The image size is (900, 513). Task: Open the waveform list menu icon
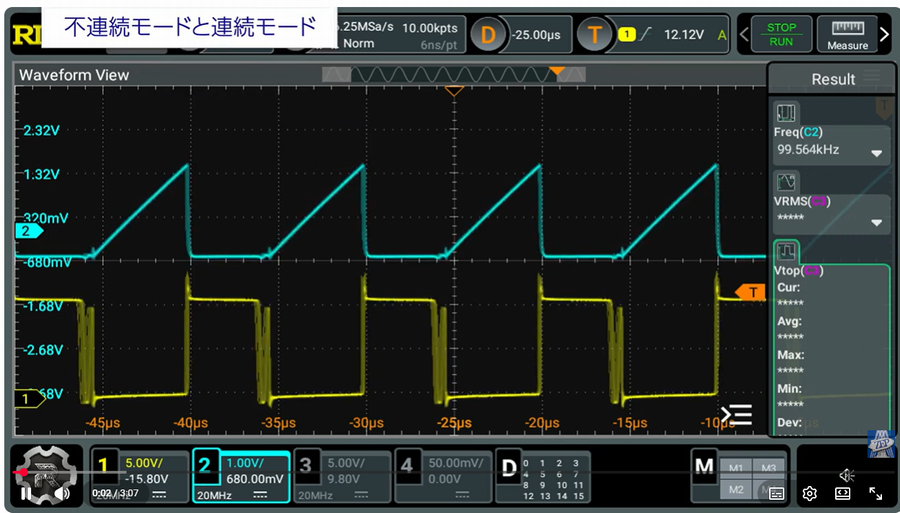[736, 413]
